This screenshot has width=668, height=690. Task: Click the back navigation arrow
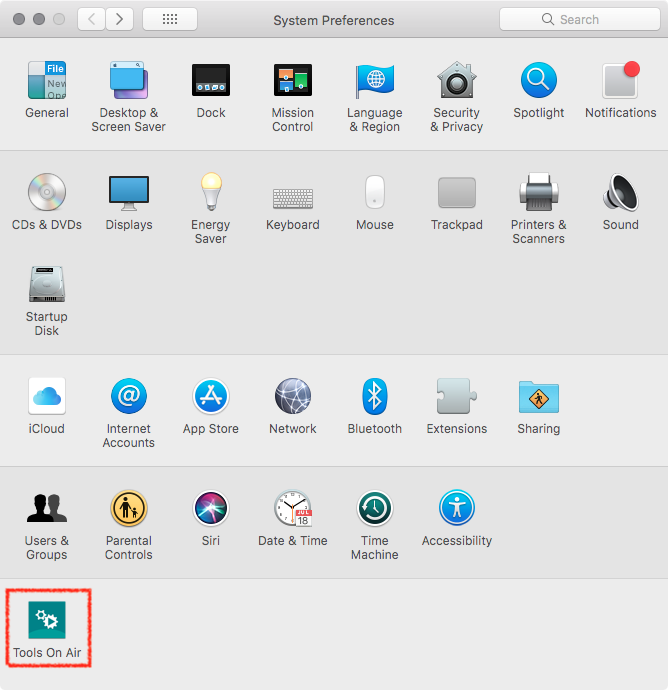(92, 19)
